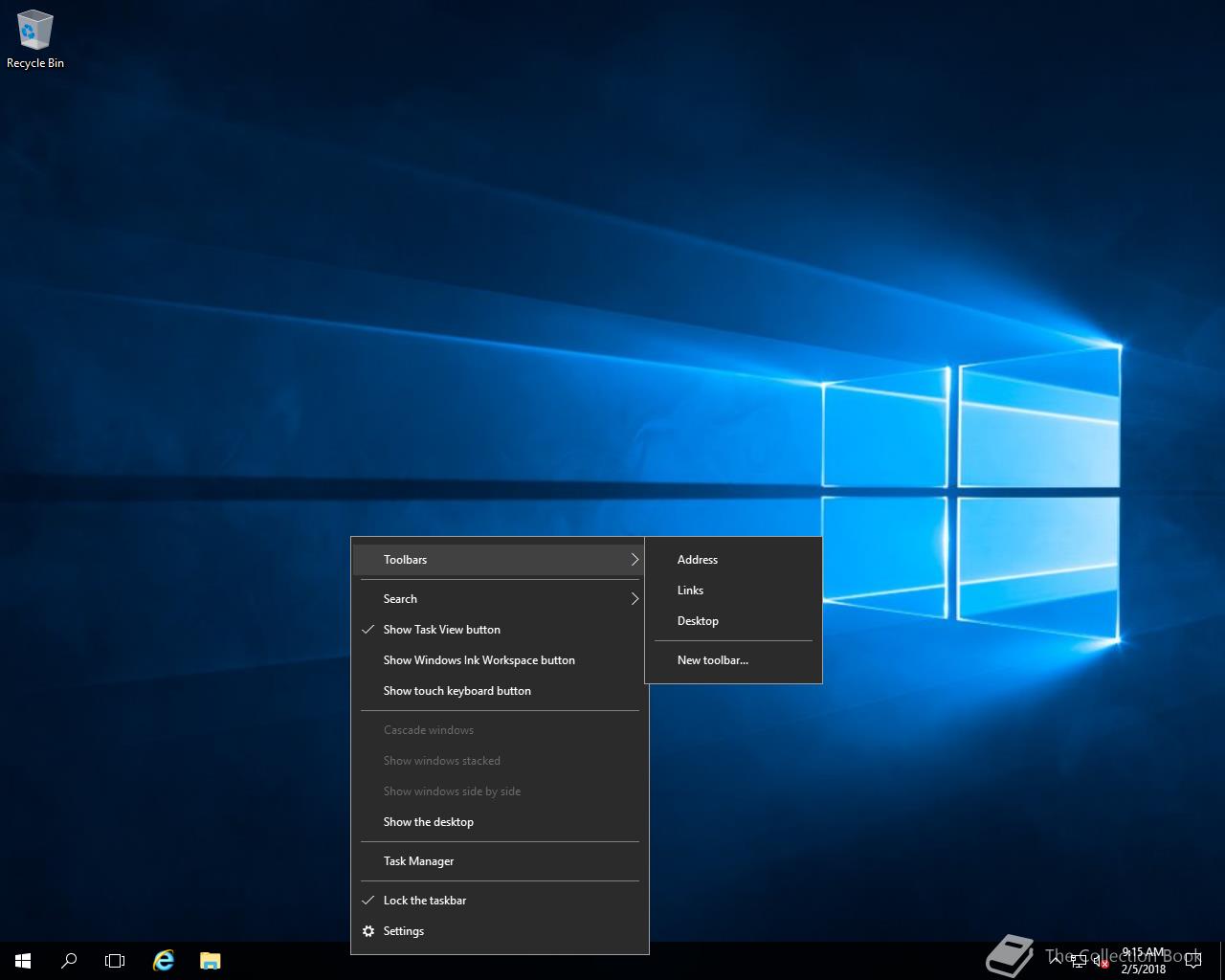
Task: Toggle Lock the taskbar option
Action: [x=500, y=901]
